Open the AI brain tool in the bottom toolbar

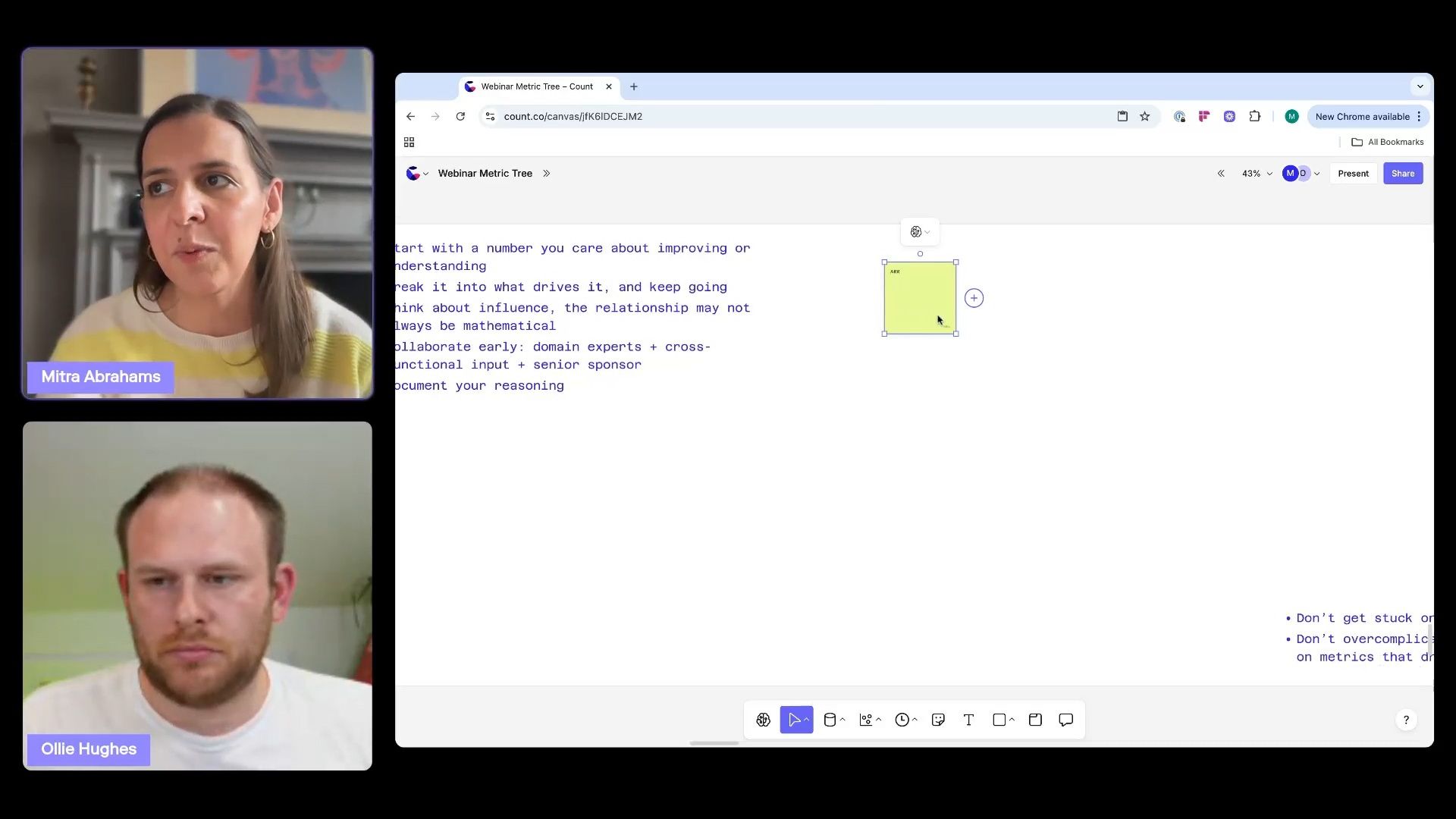(x=763, y=720)
